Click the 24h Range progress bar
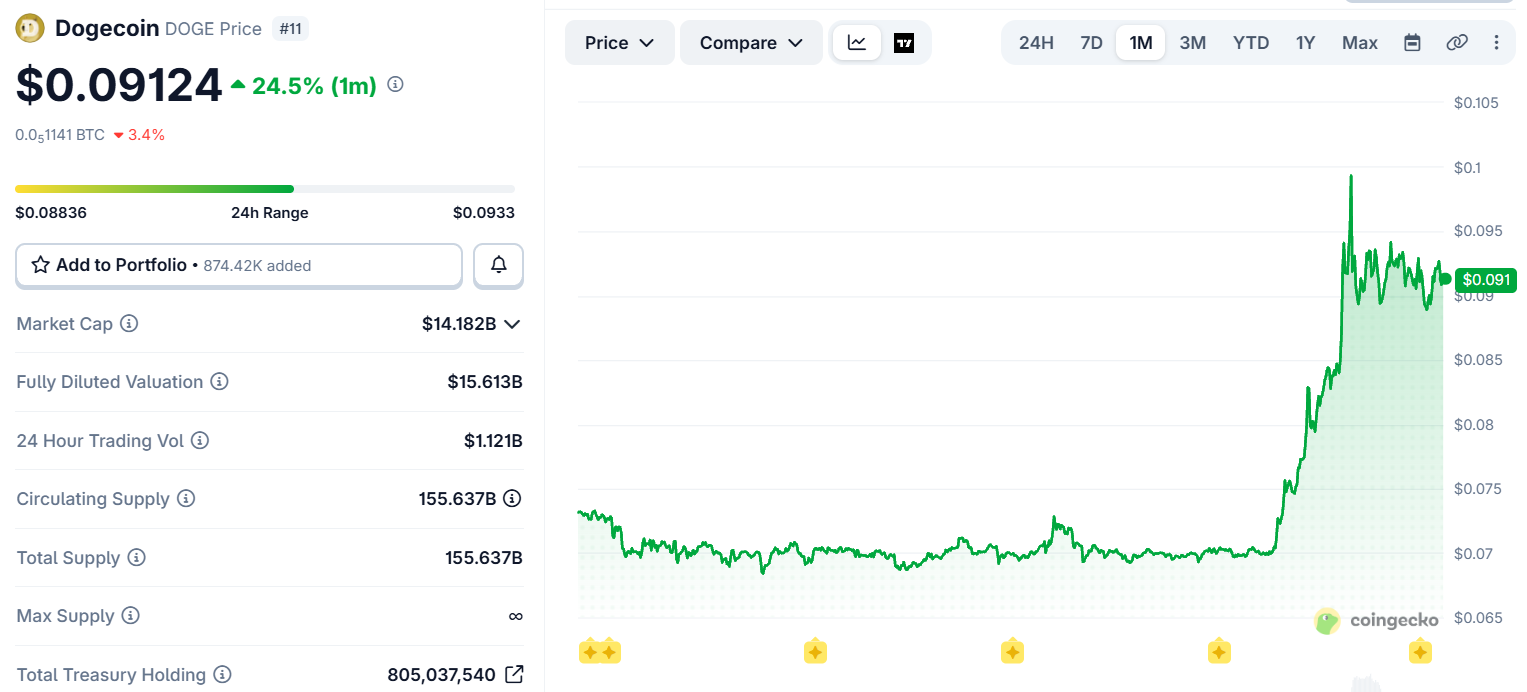Viewport: 1527px width, 692px height. click(265, 189)
